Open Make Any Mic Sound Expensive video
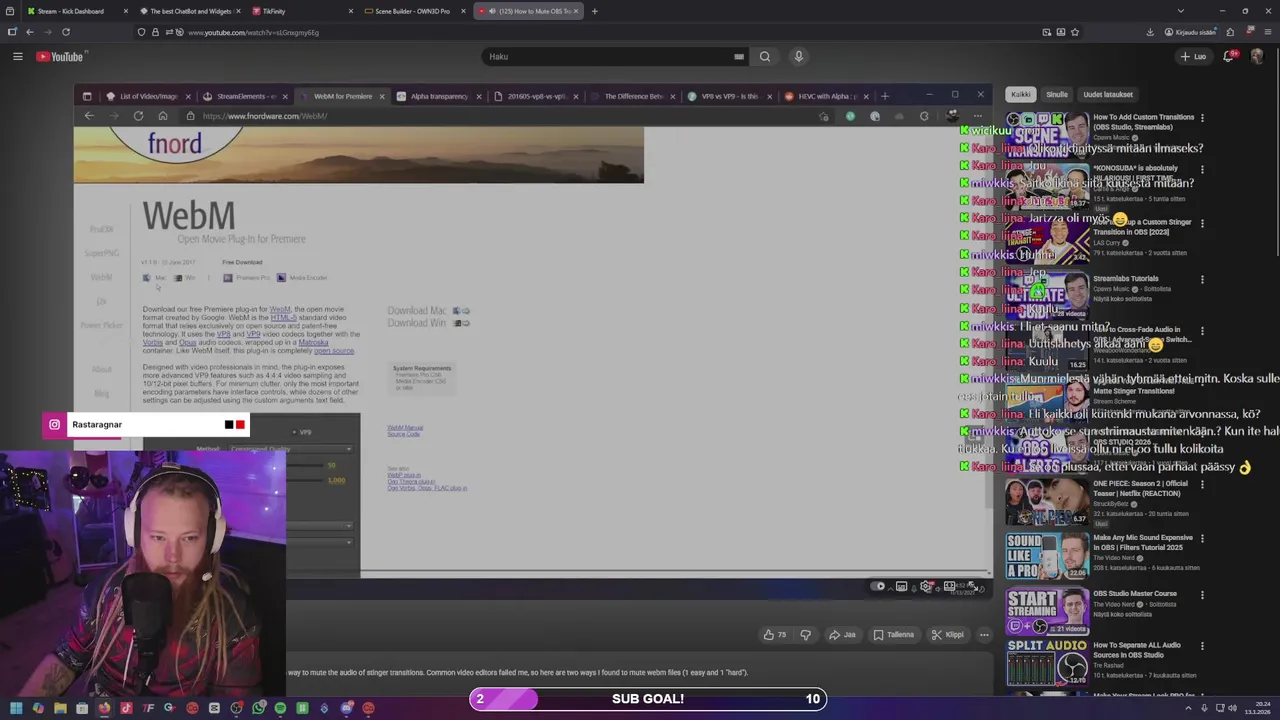The height and width of the screenshot is (720, 1280). click(x=1143, y=542)
